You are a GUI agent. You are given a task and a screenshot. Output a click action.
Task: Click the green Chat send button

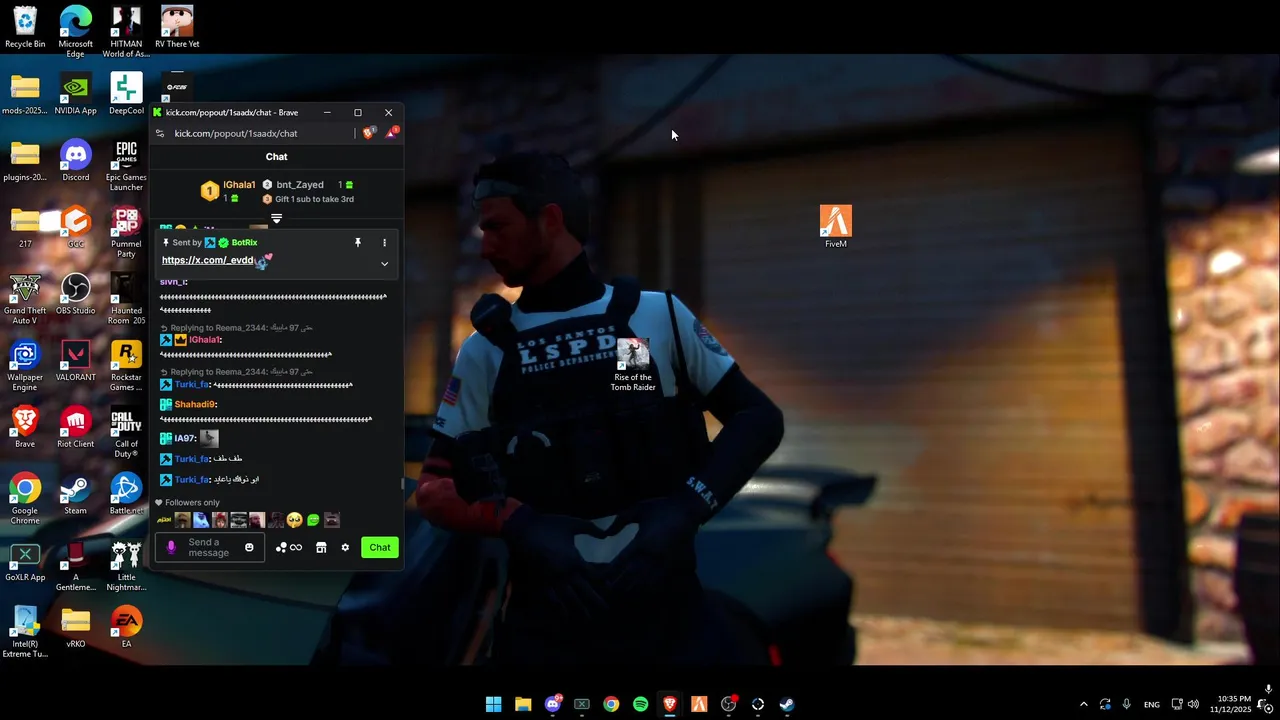tap(380, 547)
